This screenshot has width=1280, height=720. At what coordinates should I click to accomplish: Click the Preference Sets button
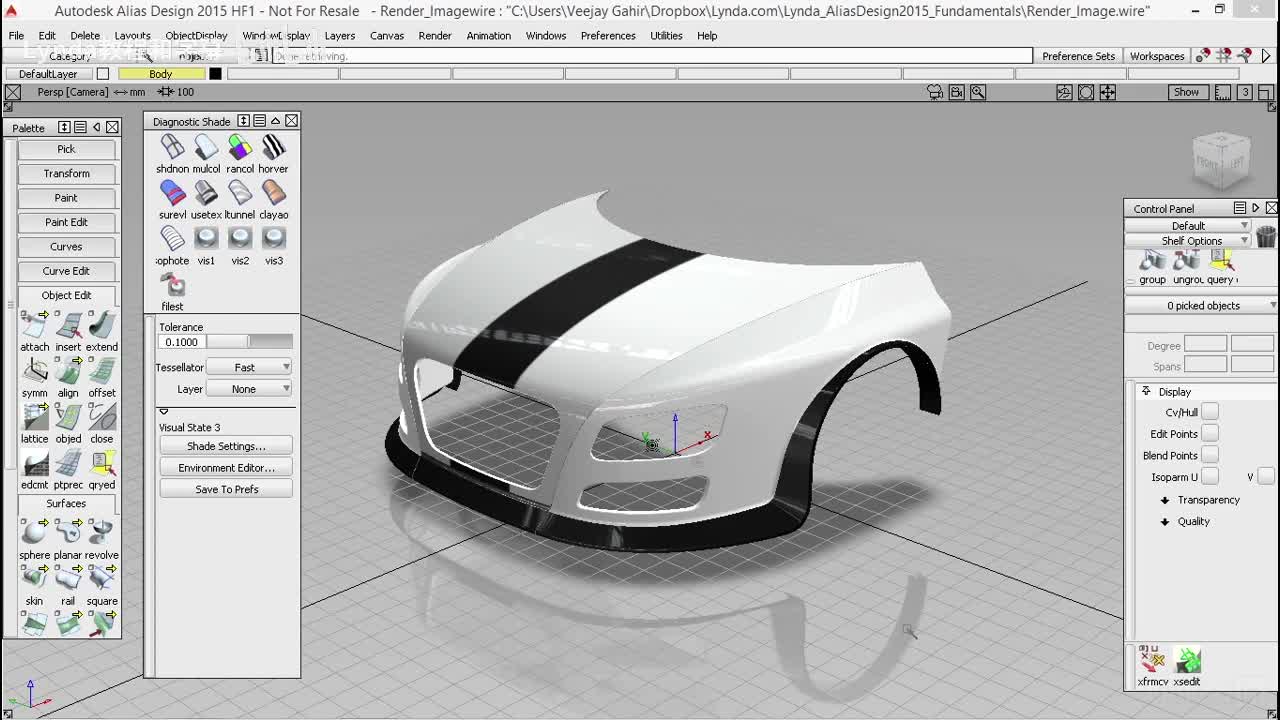coord(1078,56)
